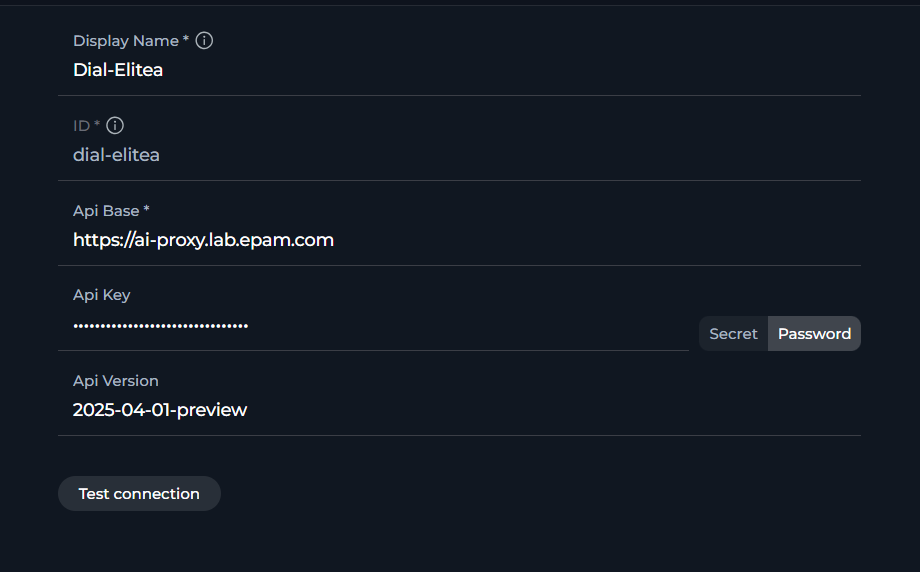Click the info icon beside Display Name
This screenshot has height=572, width=920.
(204, 40)
